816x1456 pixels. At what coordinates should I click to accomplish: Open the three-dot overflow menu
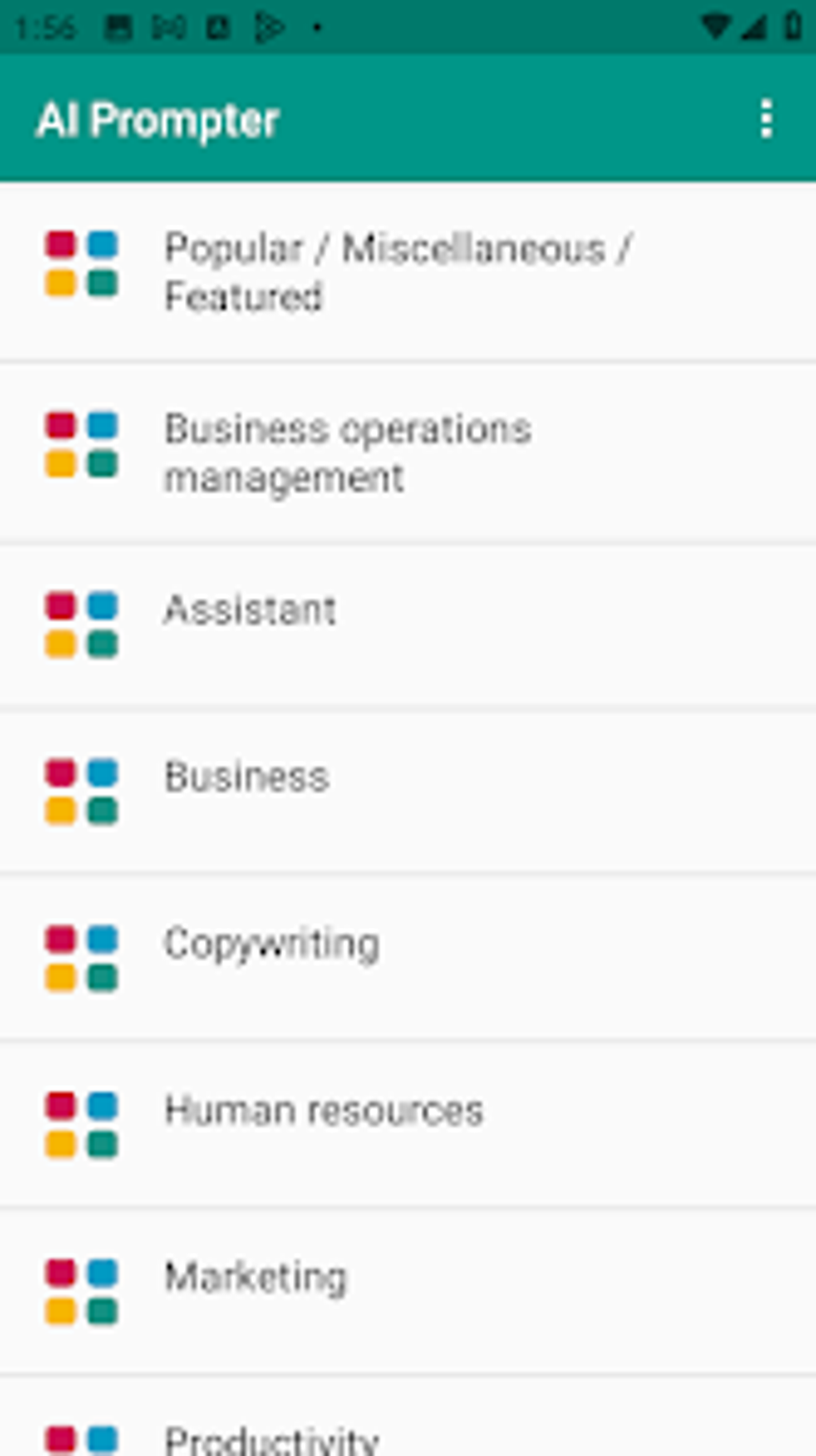(766, 119)
